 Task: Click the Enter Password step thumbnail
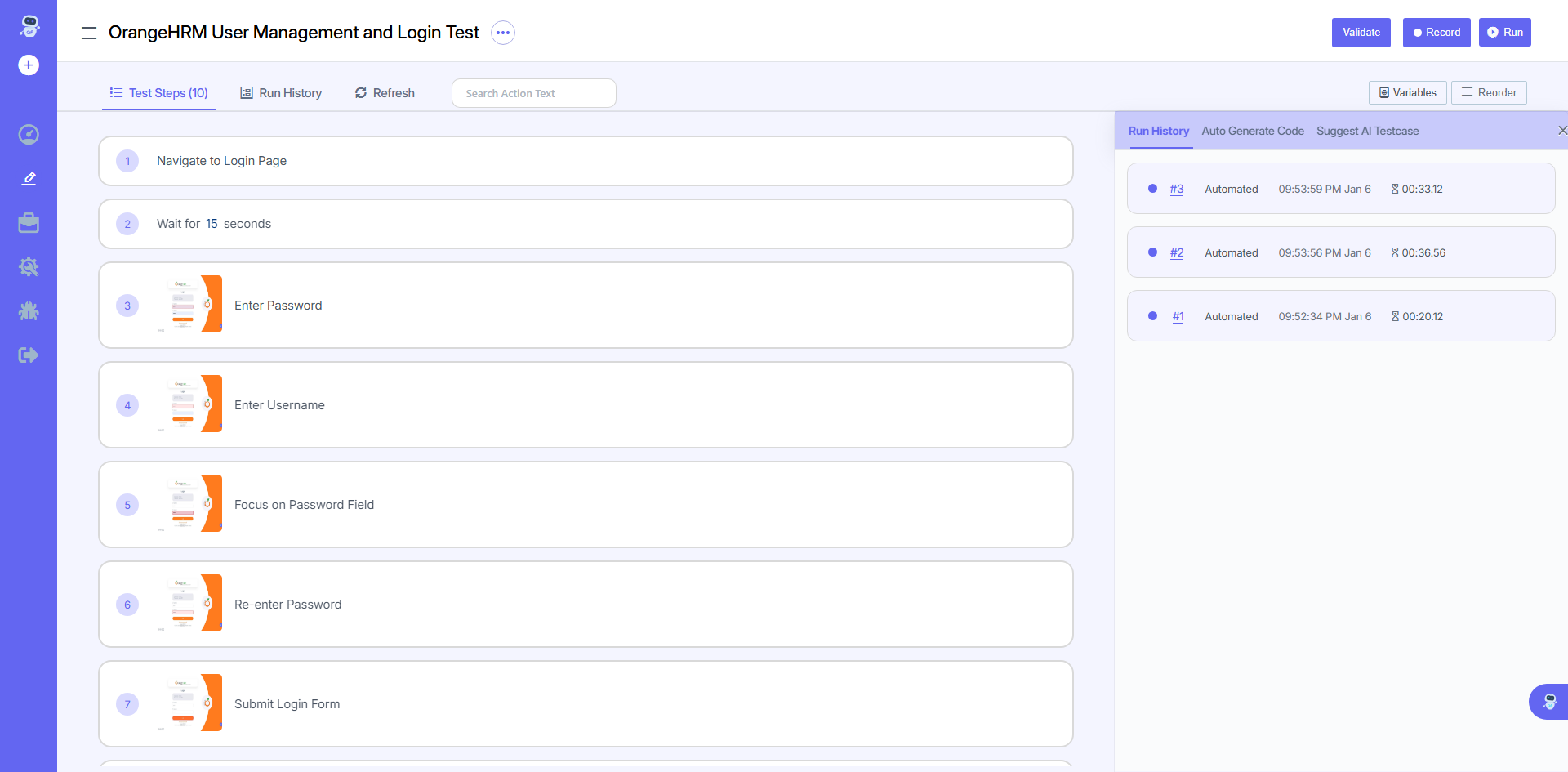point(189,305)
